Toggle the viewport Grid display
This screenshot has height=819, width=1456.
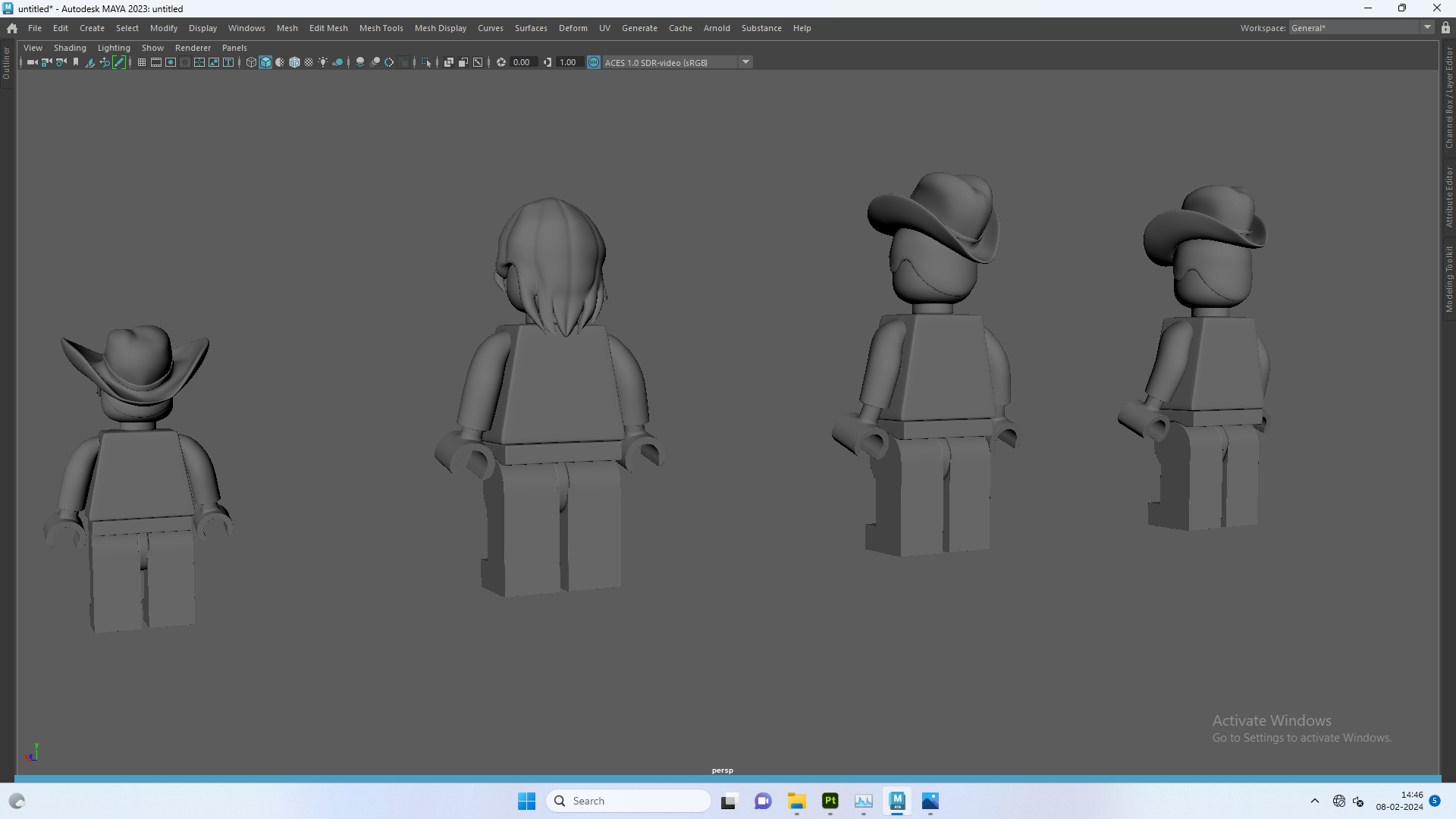[x=142, y=62]
